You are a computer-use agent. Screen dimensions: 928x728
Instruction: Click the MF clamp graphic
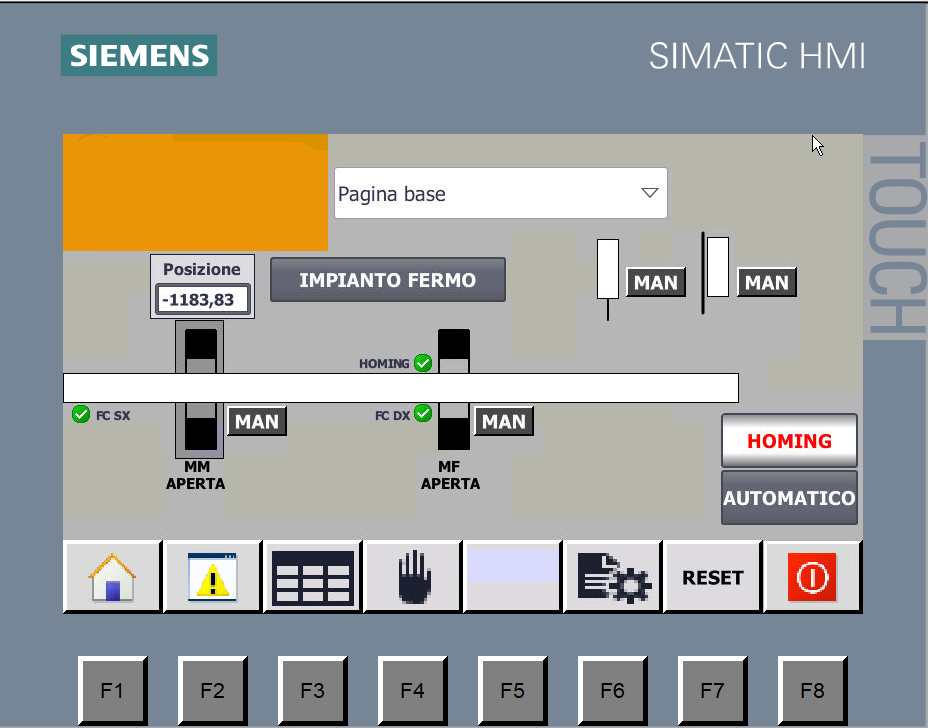454,389
